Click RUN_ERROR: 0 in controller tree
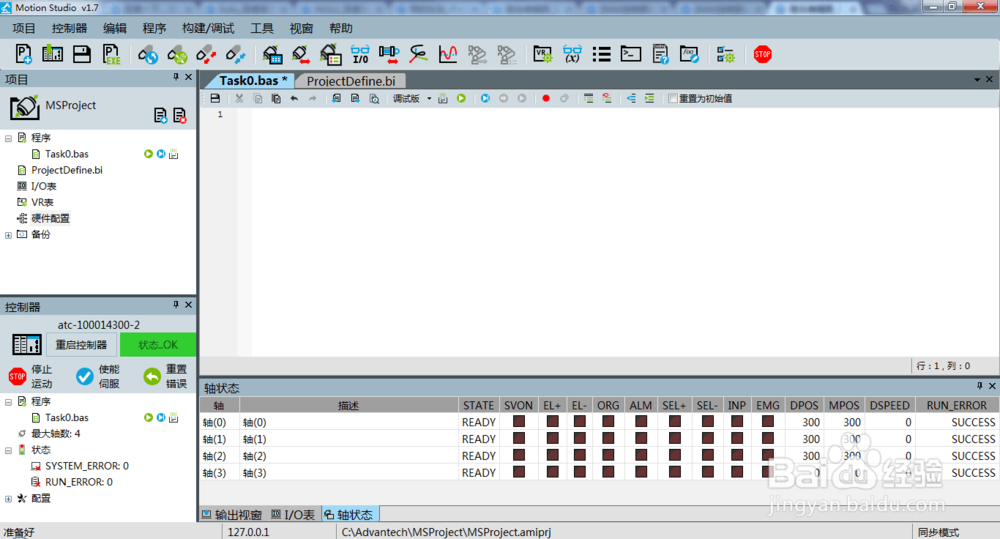 point(78,482)
